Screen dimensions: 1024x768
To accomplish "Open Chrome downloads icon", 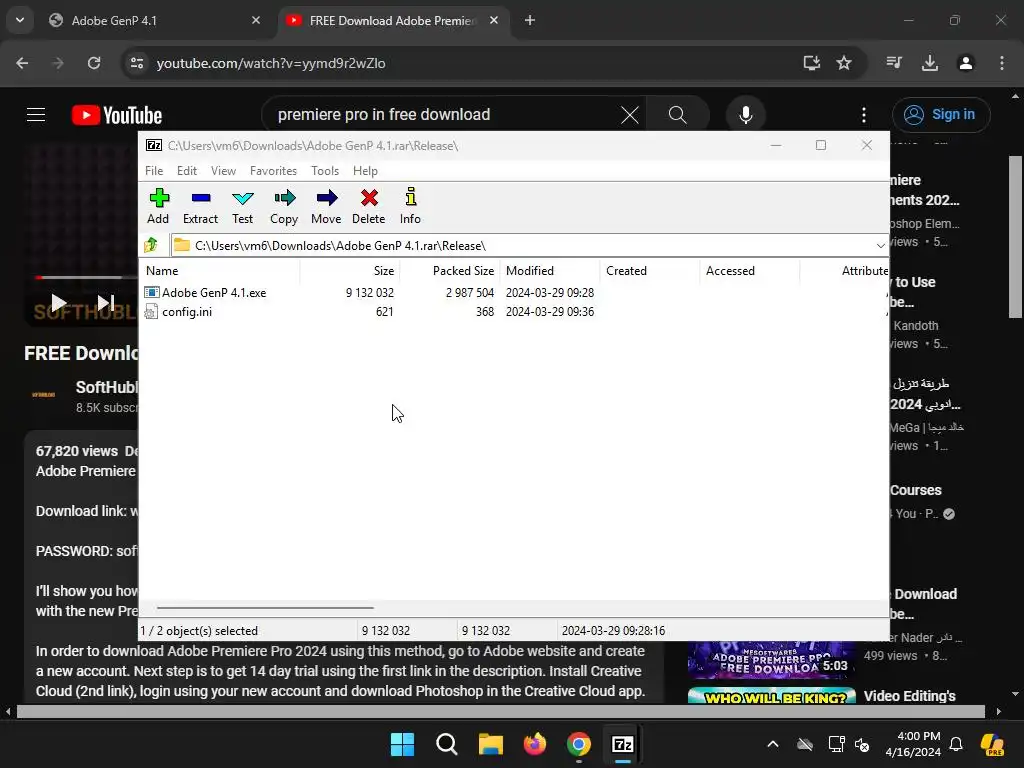I will pyautogui.click(x=929, y=63).
